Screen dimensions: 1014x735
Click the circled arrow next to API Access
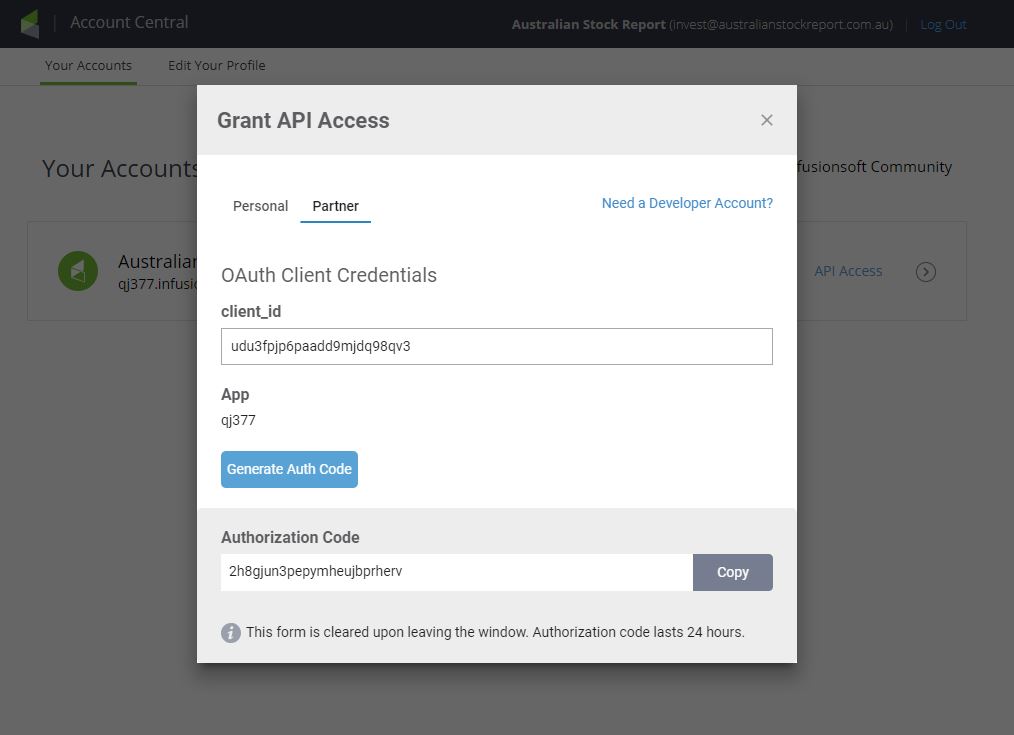[925, 272]
